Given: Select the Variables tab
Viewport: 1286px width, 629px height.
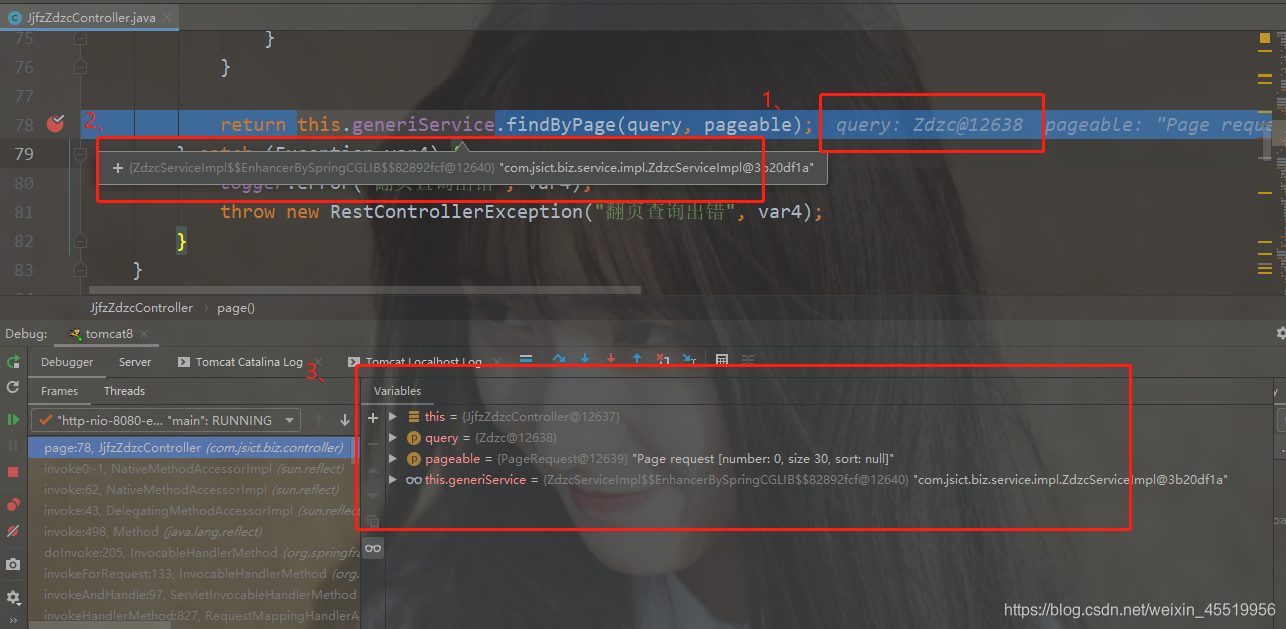Looking at the screenshot, I should [x=397, y=391].
